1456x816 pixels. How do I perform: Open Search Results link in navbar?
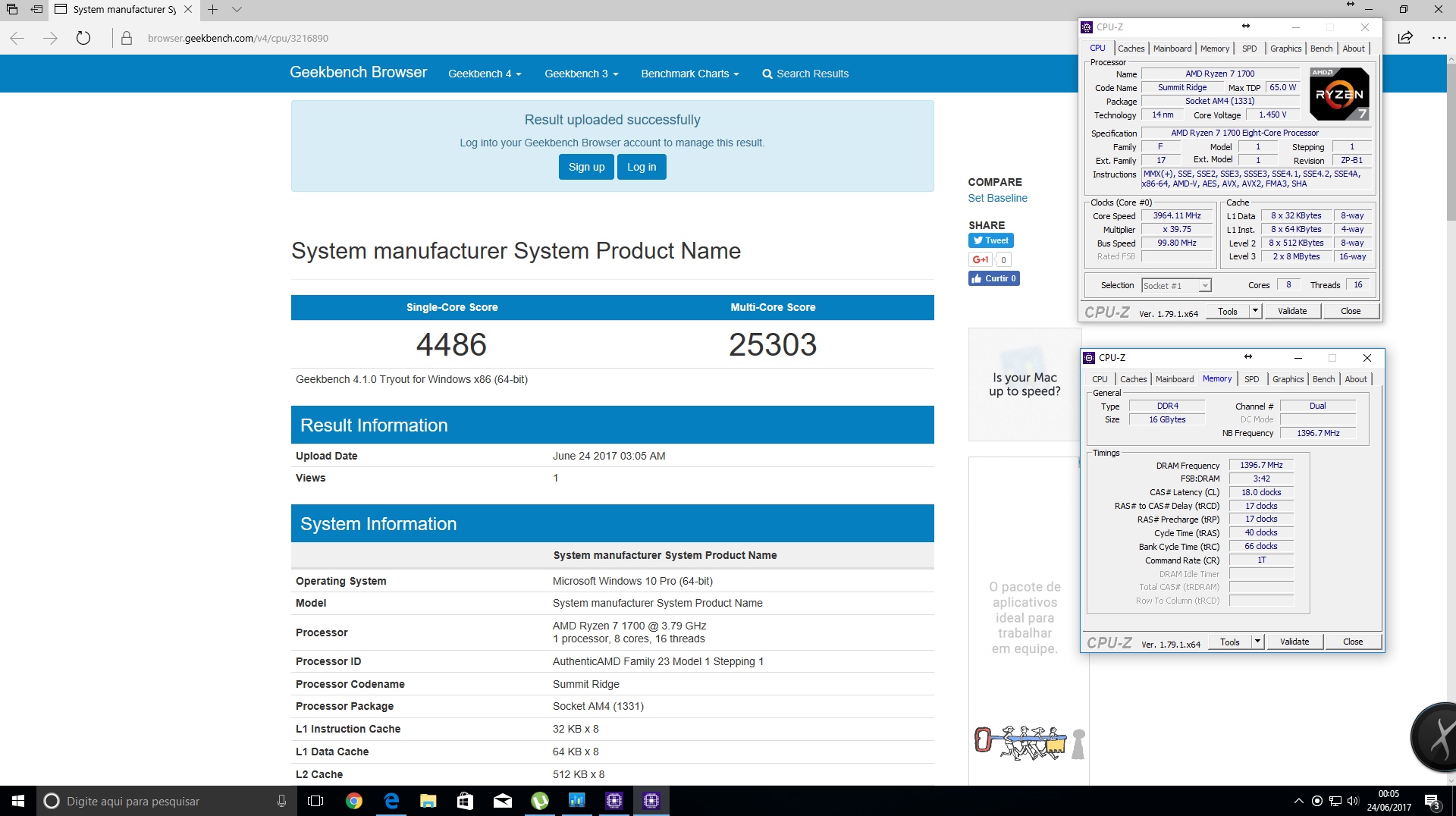[805, 74]
